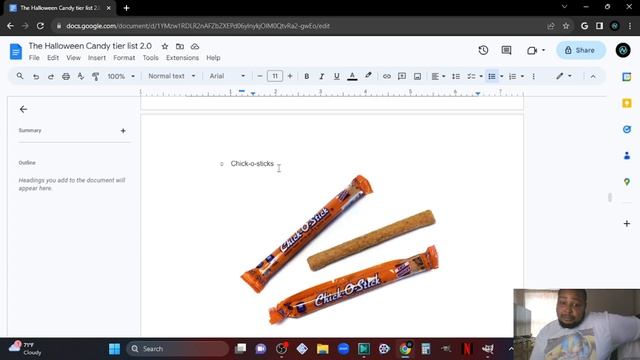Open the line spacing options
The height and width of the screenshot is (360, 640).
coord(456,76)
